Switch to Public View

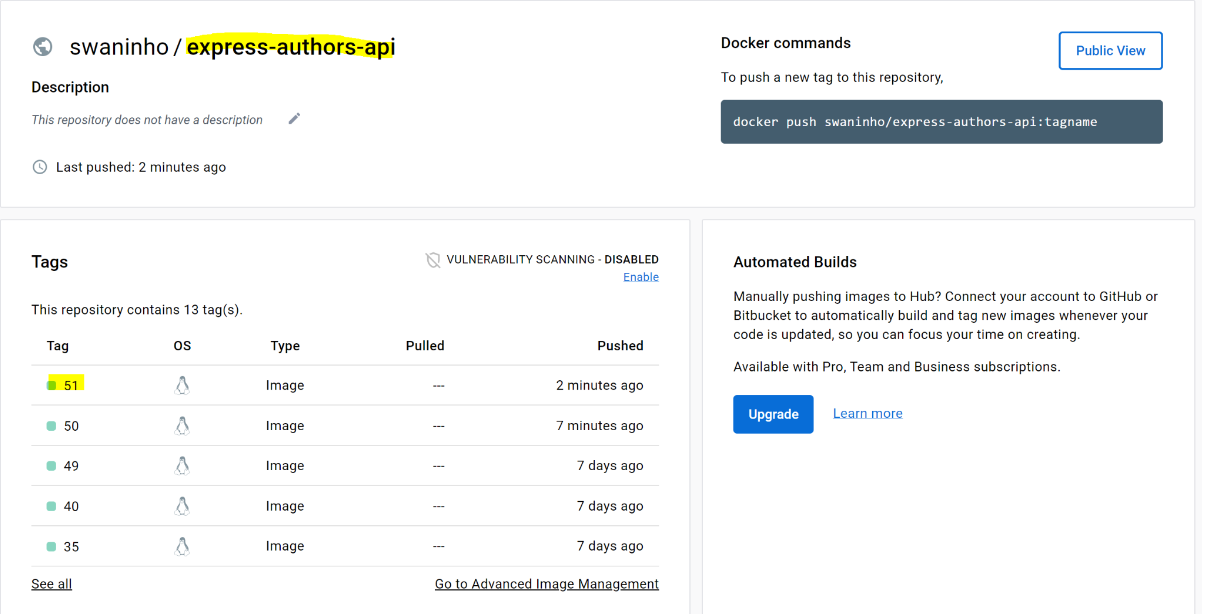pyautogui.click(x=1110, y=50)
